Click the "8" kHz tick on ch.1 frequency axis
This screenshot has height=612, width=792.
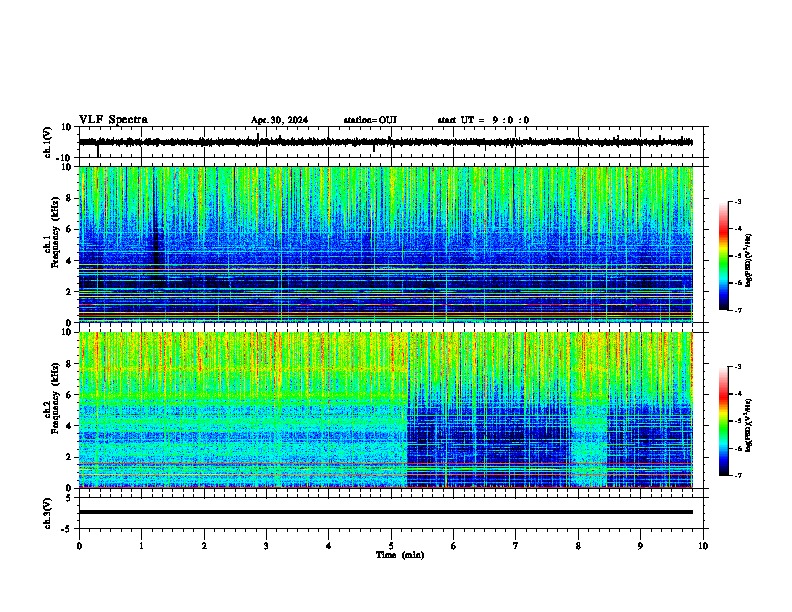click(x=69, y=198)
